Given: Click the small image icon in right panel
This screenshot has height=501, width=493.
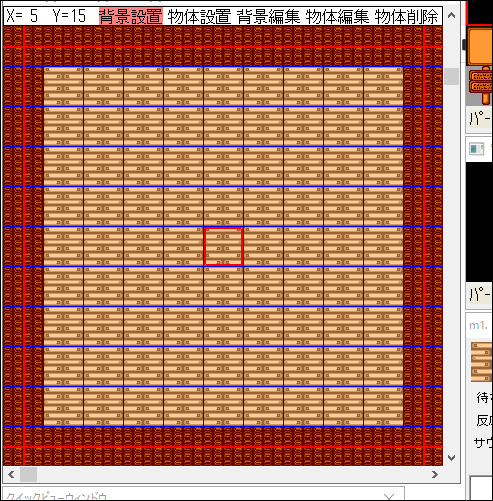Looking at the screenshot, I should pyautogui.click(x=477, y=149).
